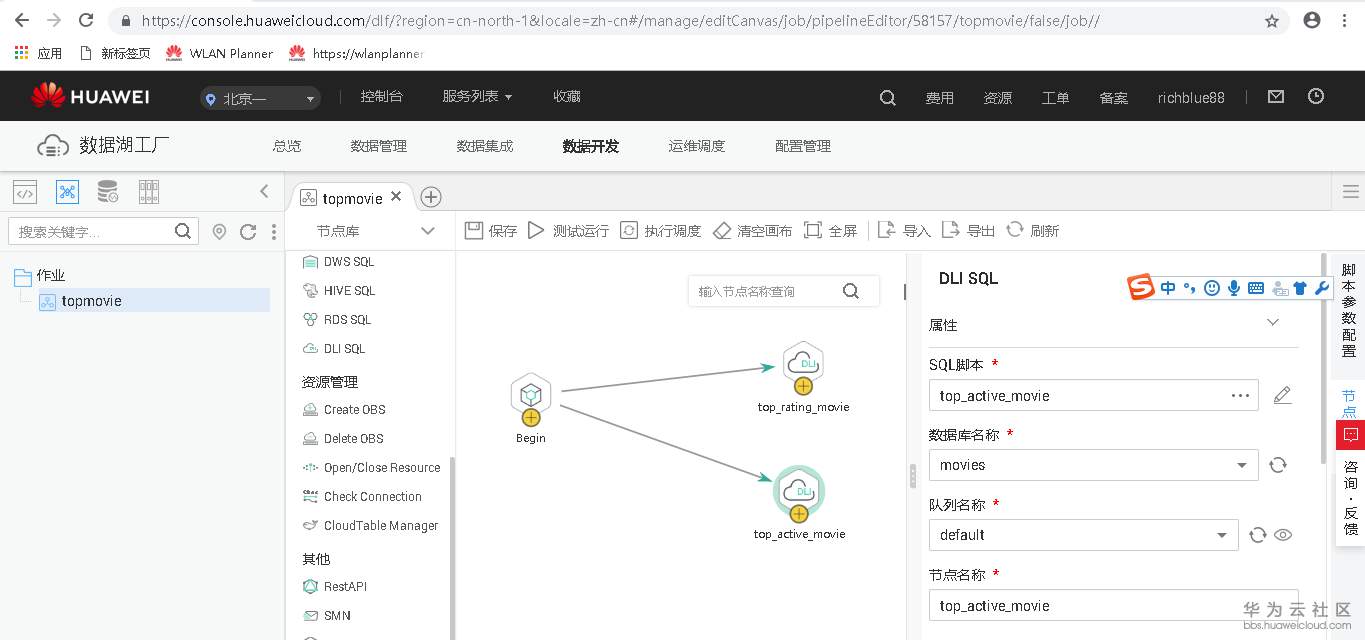This screenshot has width=1365, height=640.
Task: Open 队列名称 default dropdown
Action: pyautogui.click(x=1083, y=535)
